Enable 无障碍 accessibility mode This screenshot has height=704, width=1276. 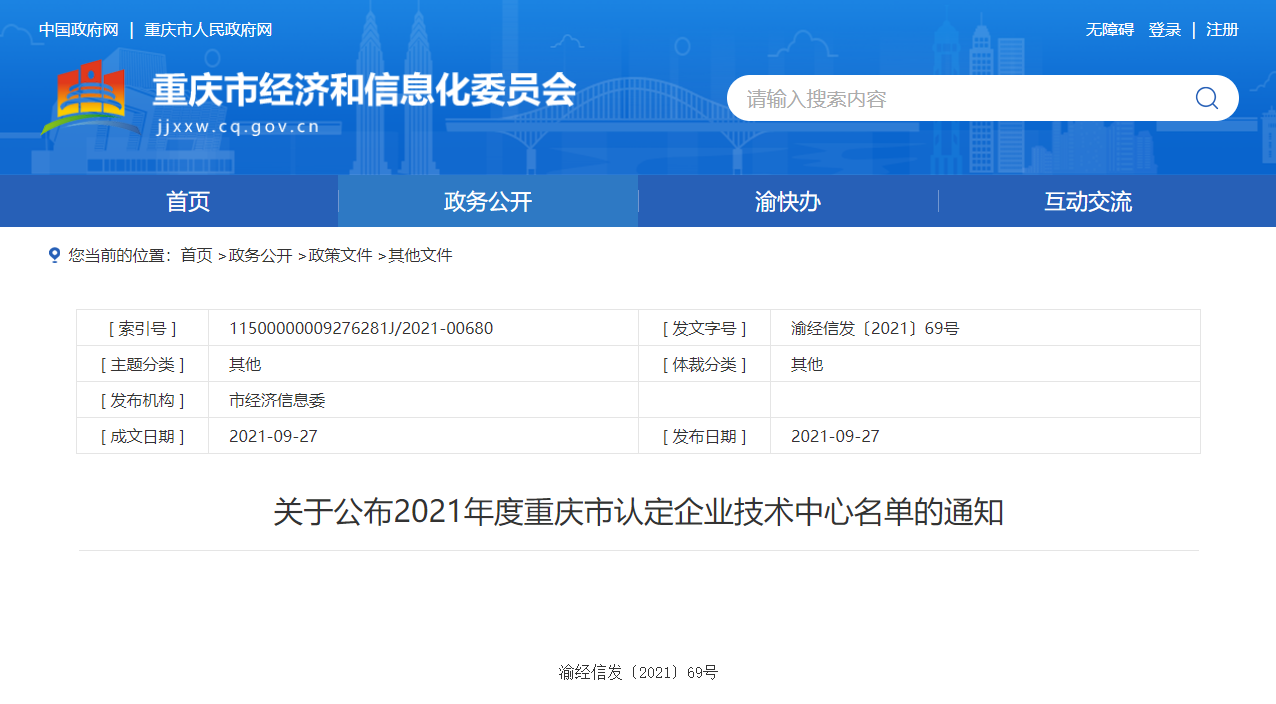coord(1110,30)
